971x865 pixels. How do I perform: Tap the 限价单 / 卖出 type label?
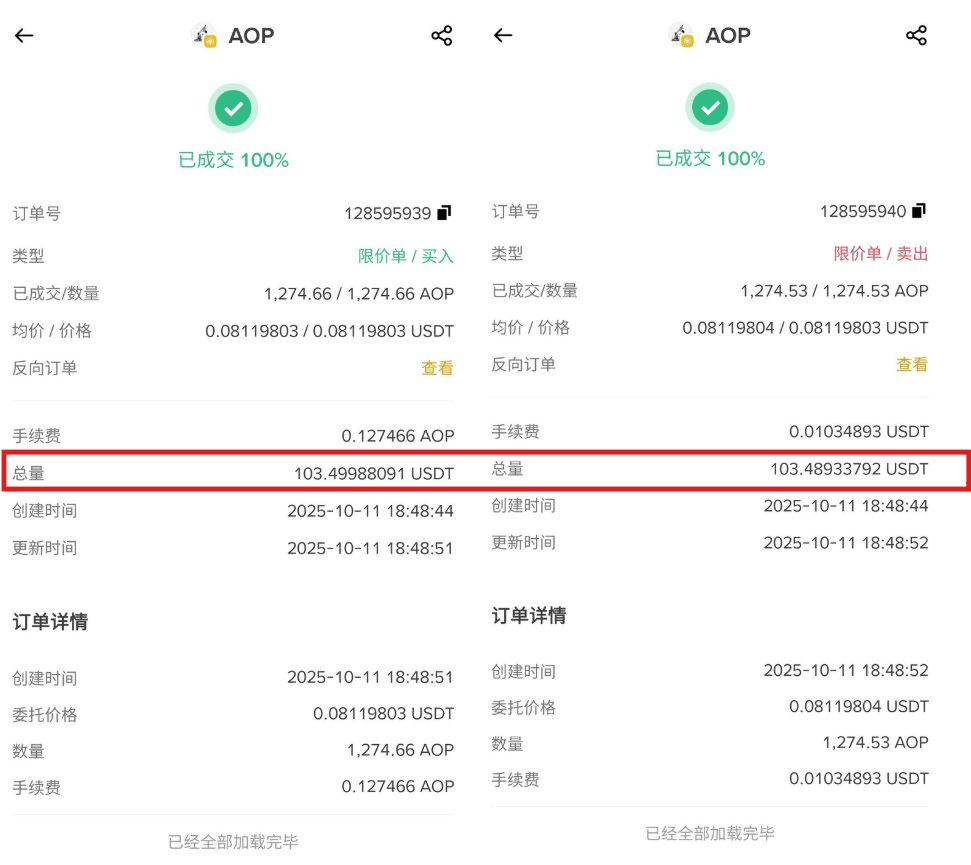881,254
